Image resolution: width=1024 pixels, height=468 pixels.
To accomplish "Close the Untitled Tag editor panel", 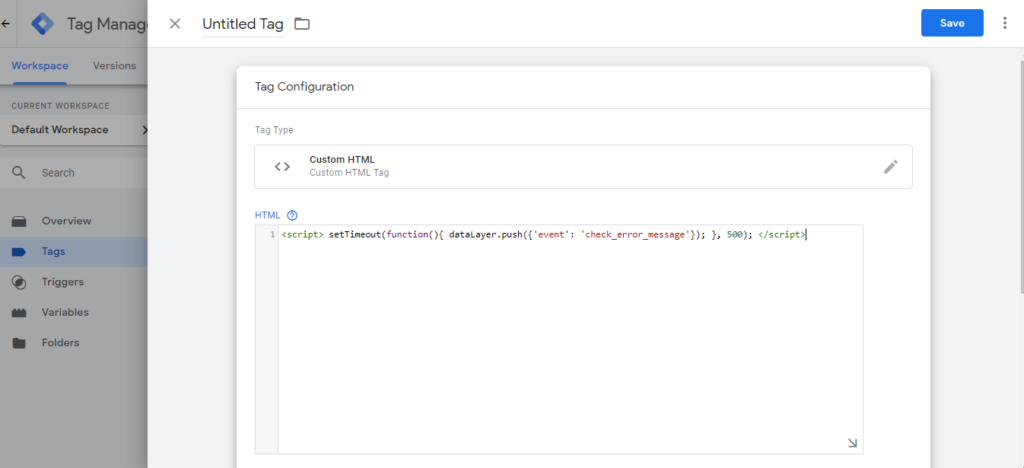I will 174,24.
